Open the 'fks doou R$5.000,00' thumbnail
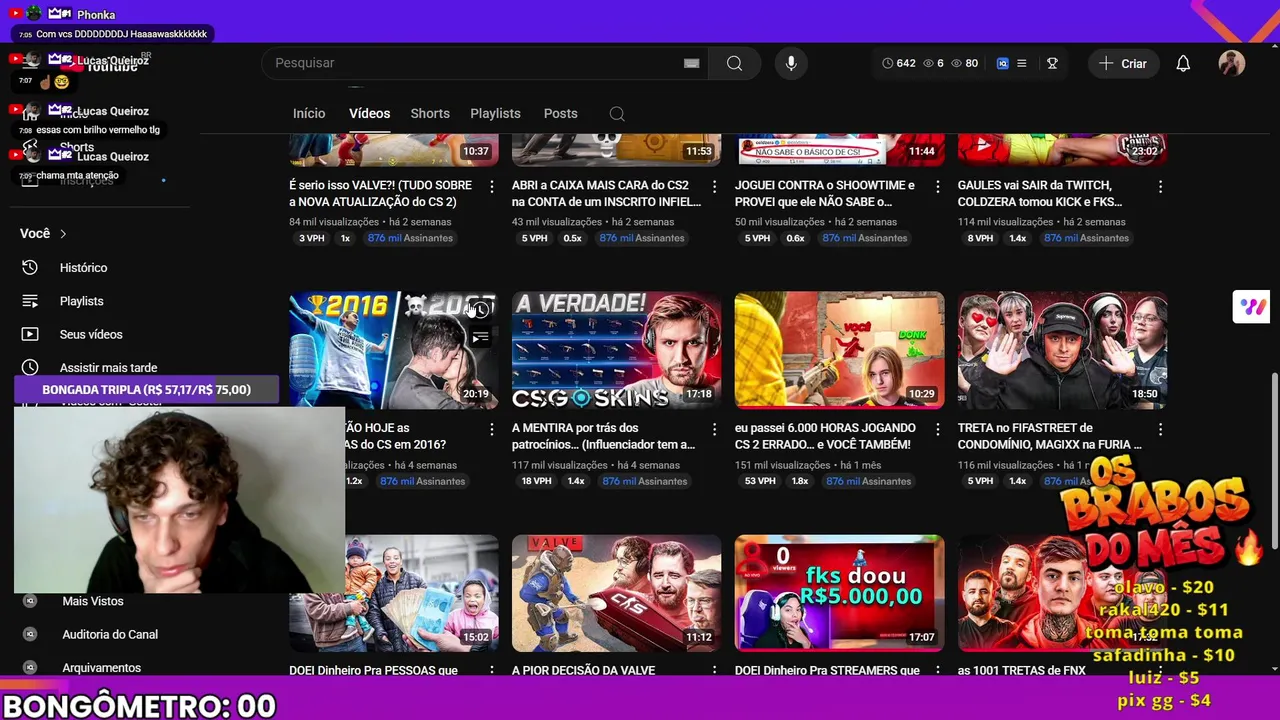Viewport: 1280px width, 720px height. tap(839, 593)
